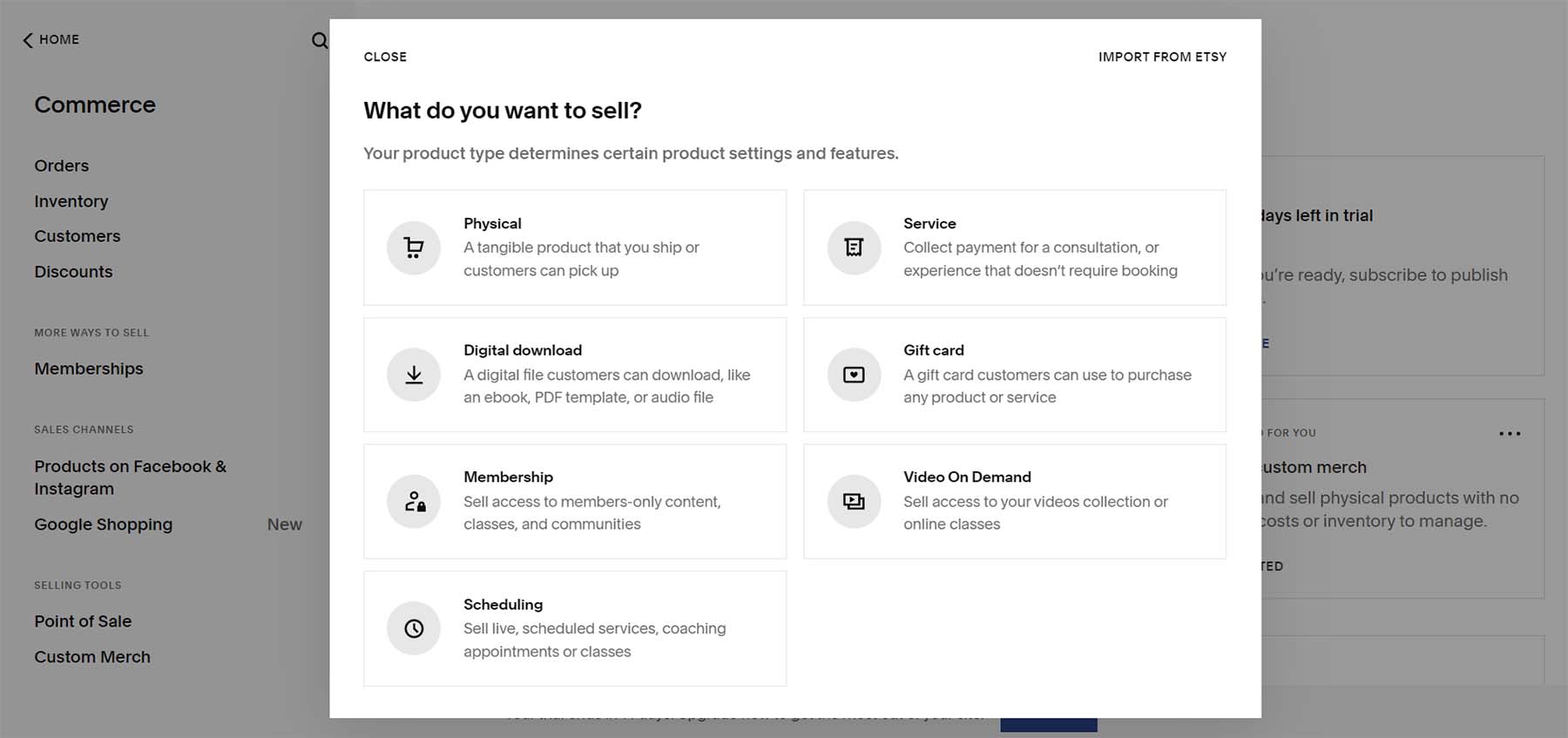Screen dimensions: 1568x738
Task: Choose the Scheduling product type title
Action: (503, 604)
